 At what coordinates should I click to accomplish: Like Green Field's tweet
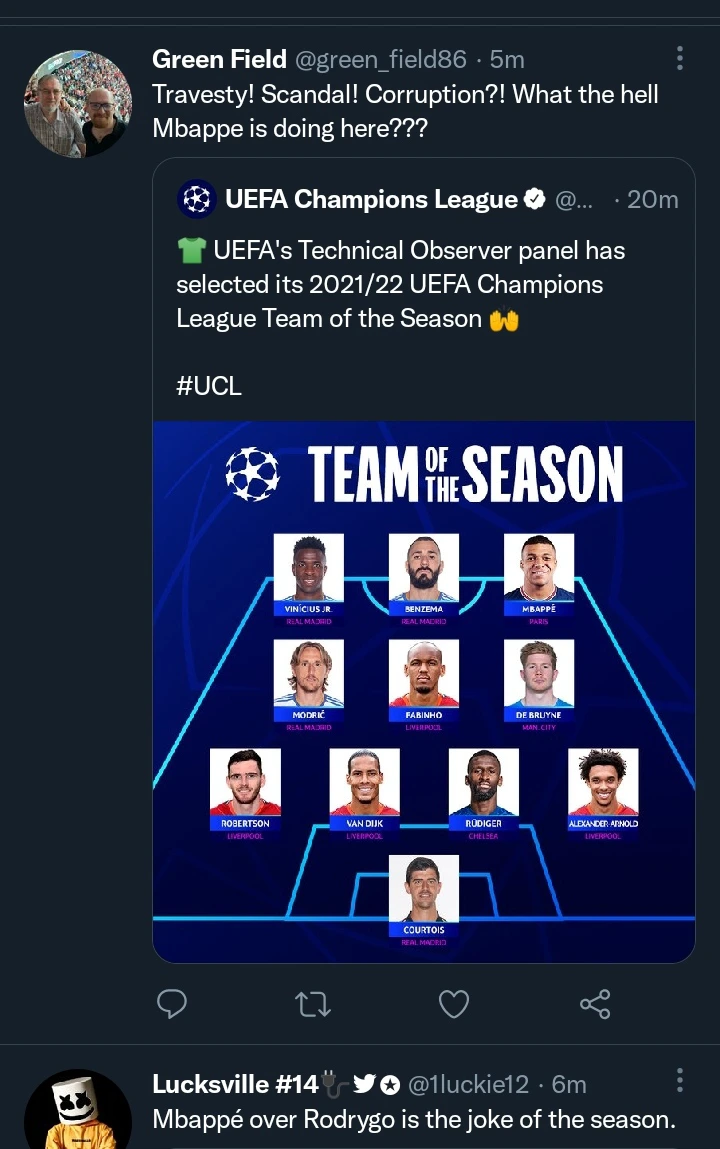[x=454, y=1003]
